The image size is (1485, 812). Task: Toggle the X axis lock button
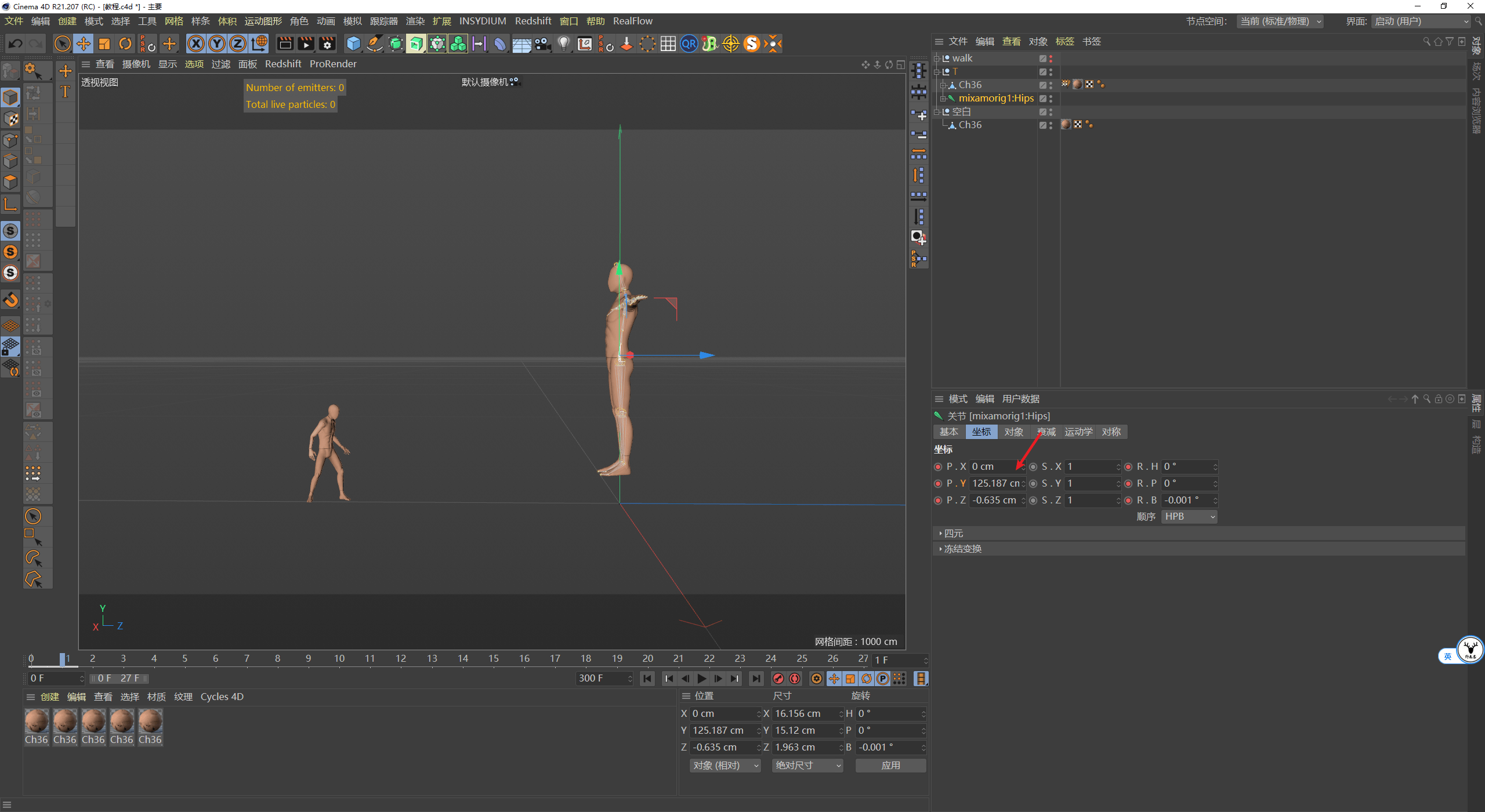coord(196,43)
